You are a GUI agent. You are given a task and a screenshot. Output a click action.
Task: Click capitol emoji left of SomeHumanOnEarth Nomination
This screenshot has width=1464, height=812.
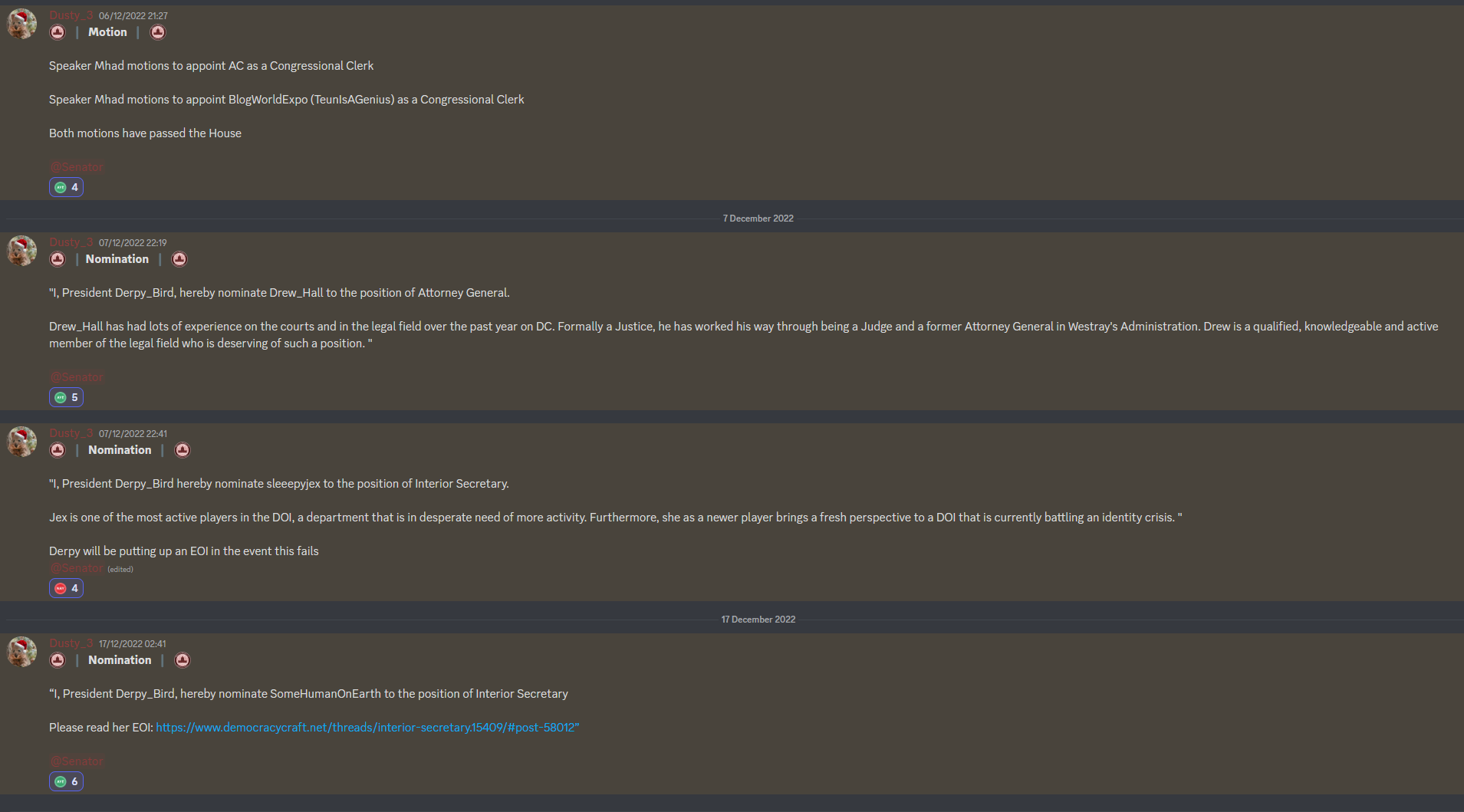pyautogui.click(x=58, y=660)
